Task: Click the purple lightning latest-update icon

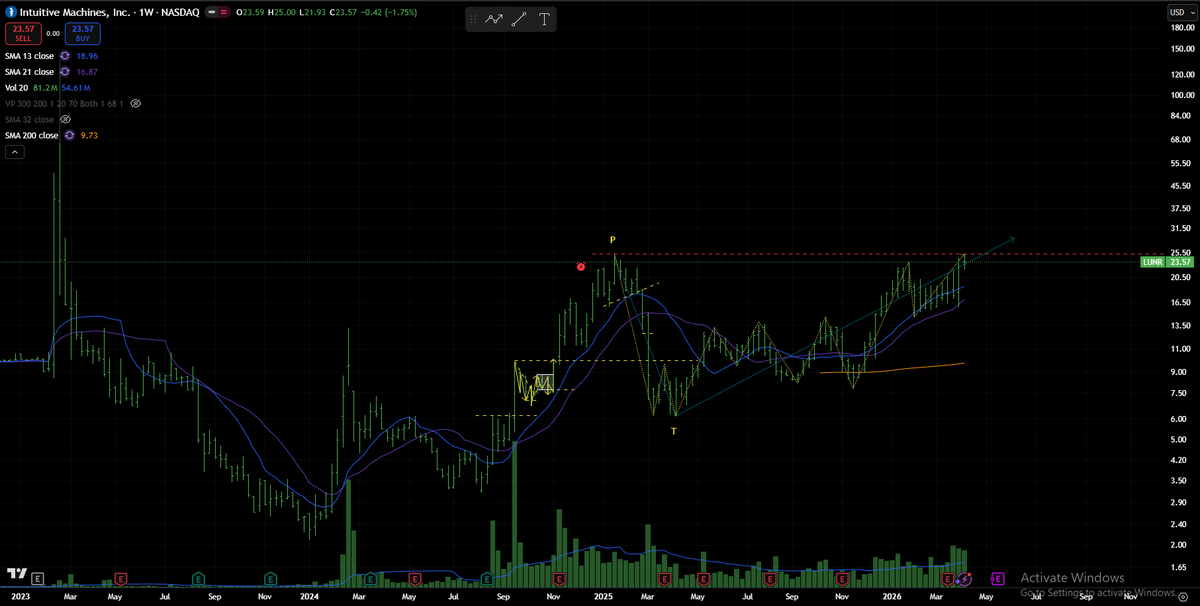Action: [965, 578]
